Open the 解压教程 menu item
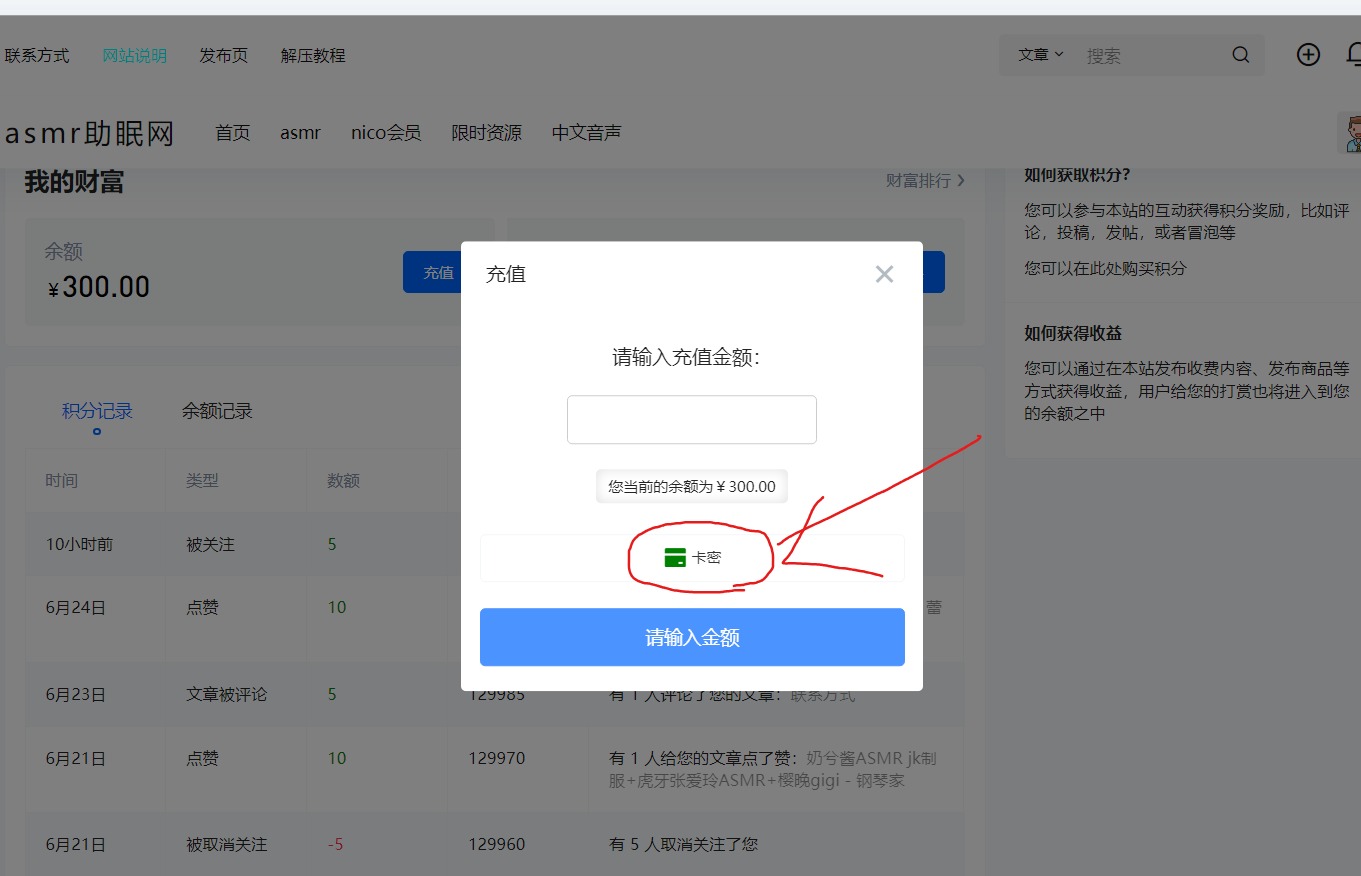 click(312, 56)
